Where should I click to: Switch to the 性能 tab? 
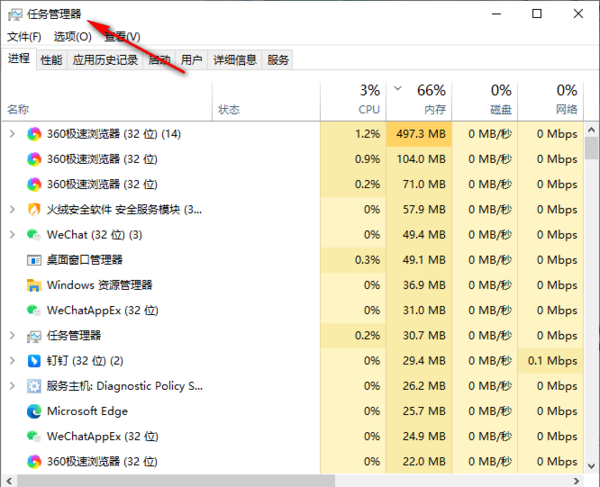52,60
